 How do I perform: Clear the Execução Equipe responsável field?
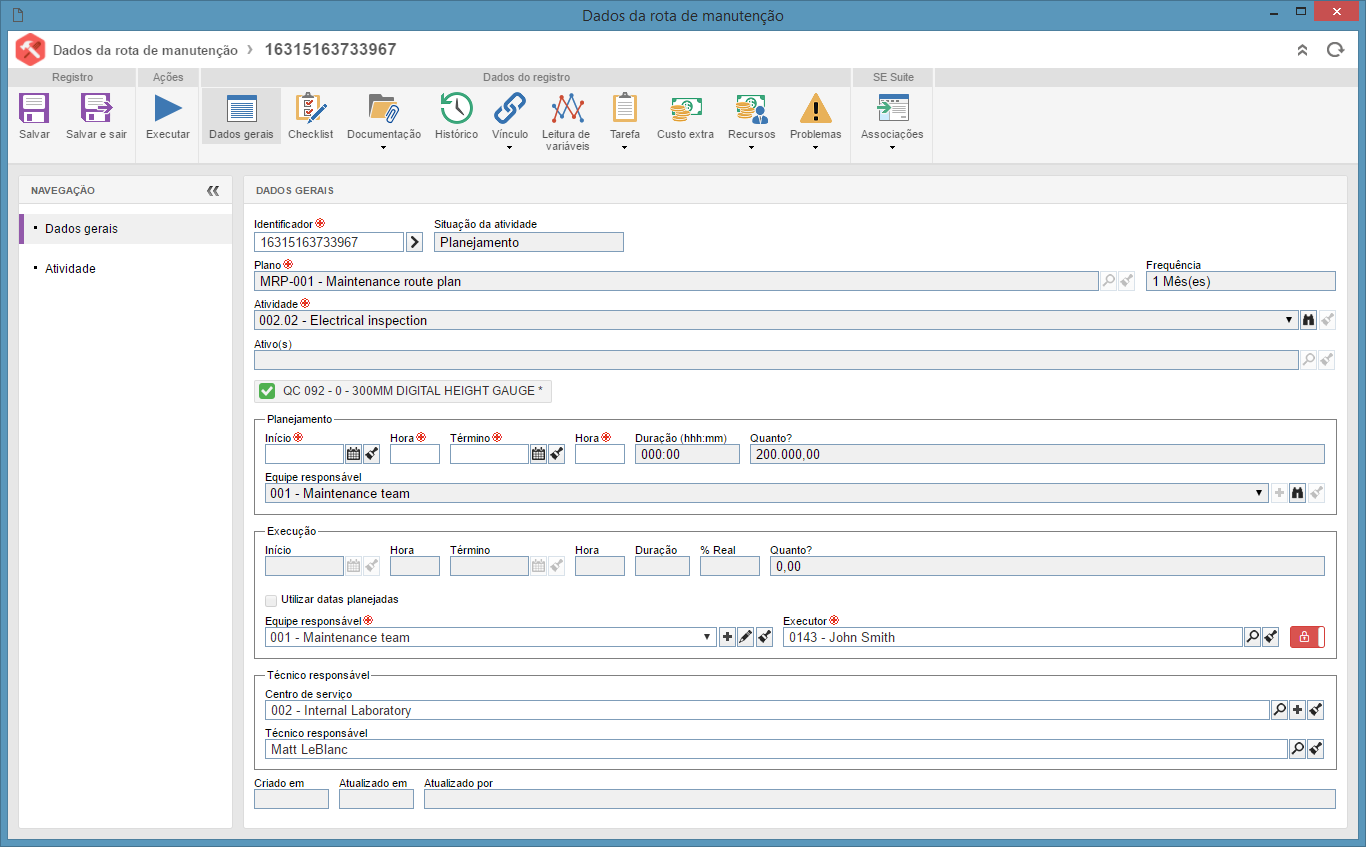point(765,637)
